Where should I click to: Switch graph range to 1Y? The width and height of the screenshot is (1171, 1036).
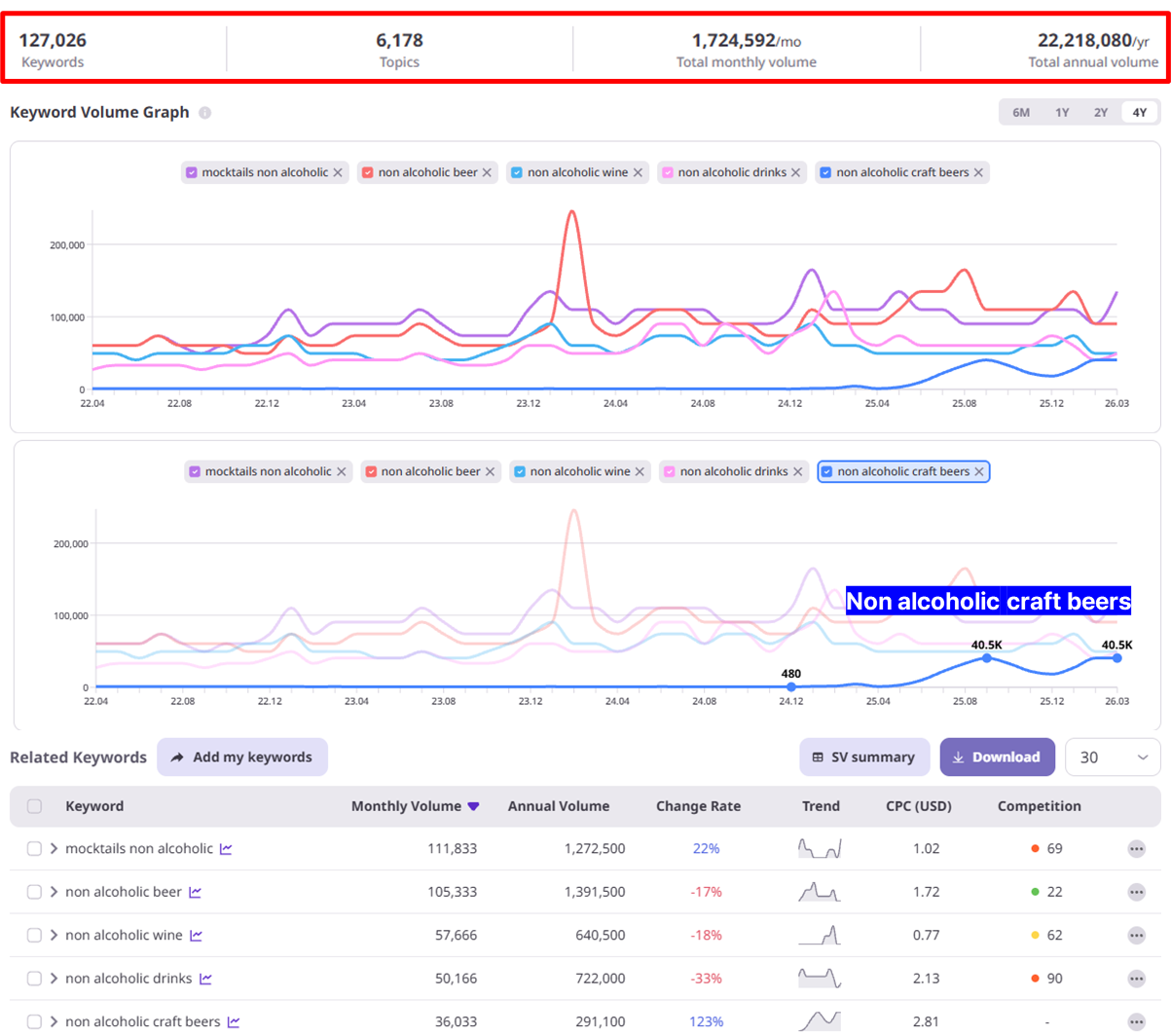click(1062, 113)
